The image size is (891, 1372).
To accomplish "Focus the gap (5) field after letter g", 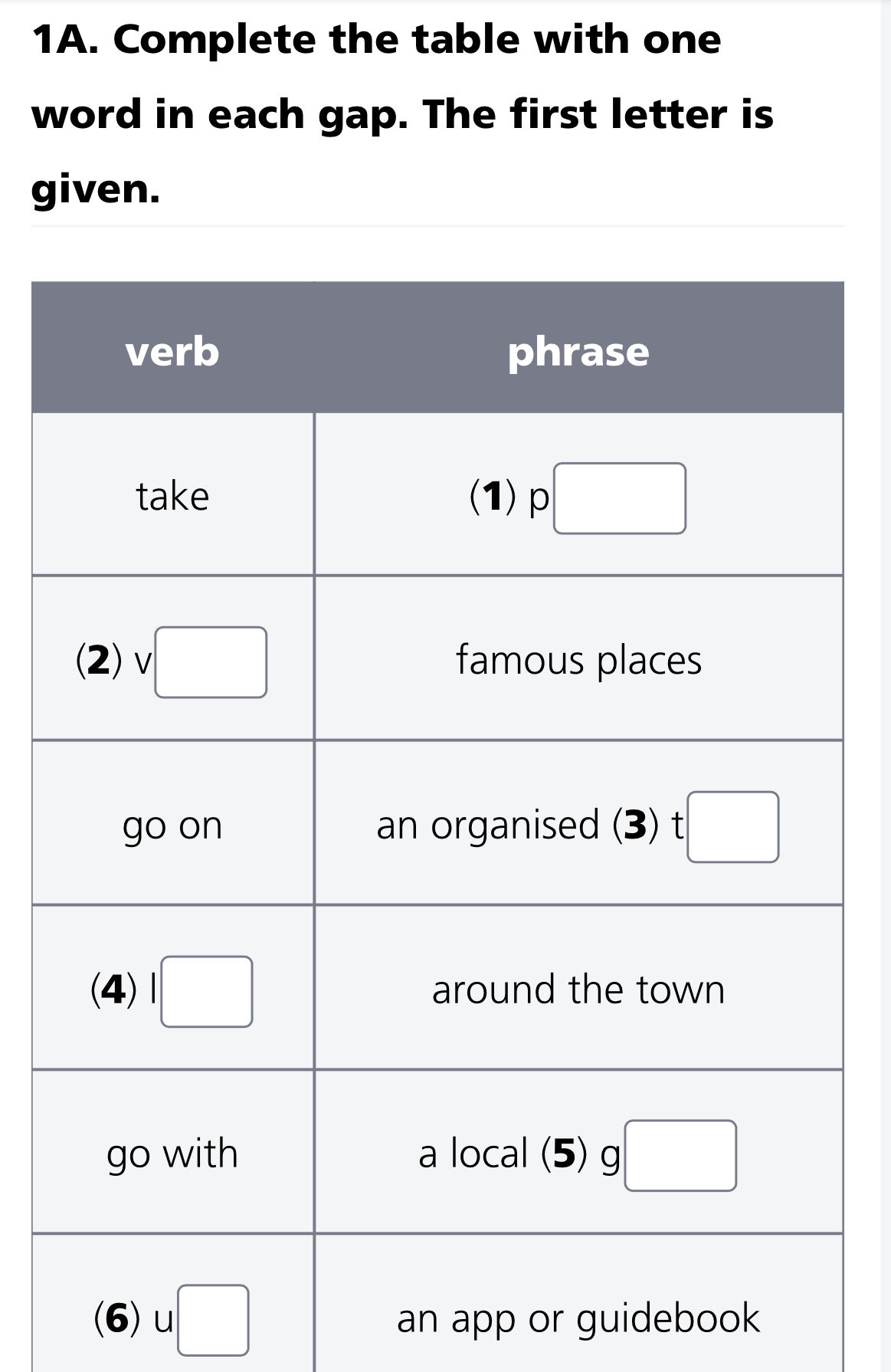I will (680, 1154).
